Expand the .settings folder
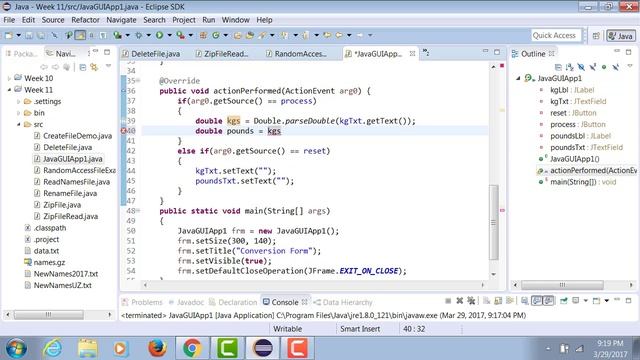This screenshot has height=360, width=640. pyautogui.click(x=18, y=101)
